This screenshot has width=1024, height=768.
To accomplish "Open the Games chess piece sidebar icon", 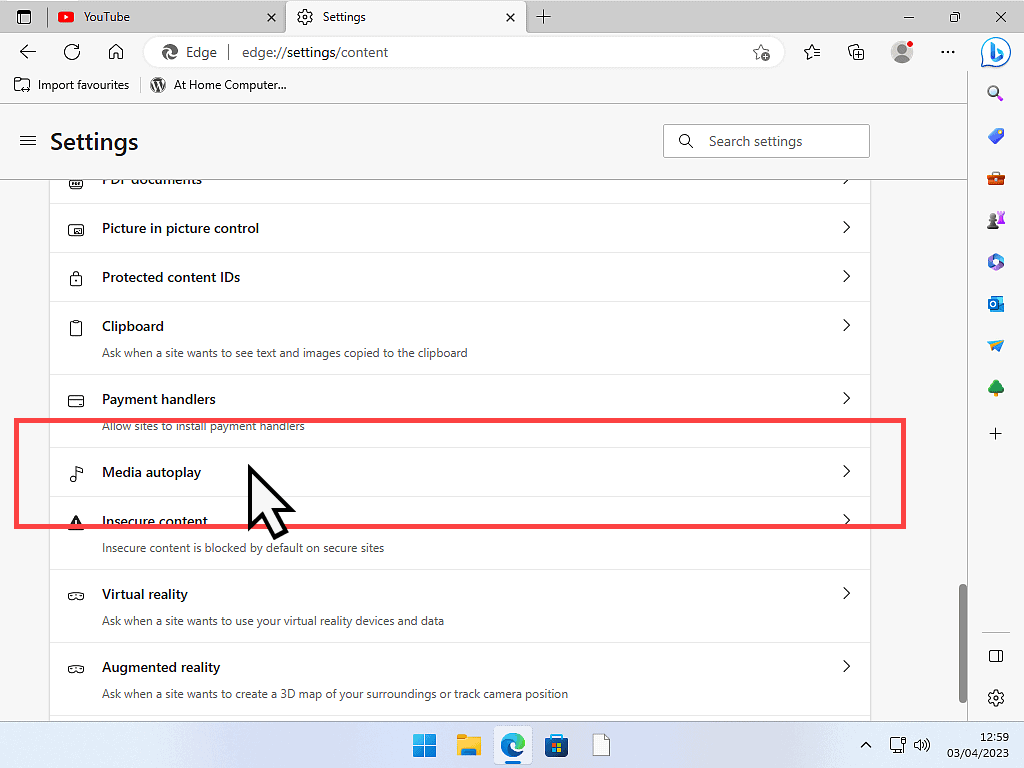I will pyautogui.click(x=995, y=220).
